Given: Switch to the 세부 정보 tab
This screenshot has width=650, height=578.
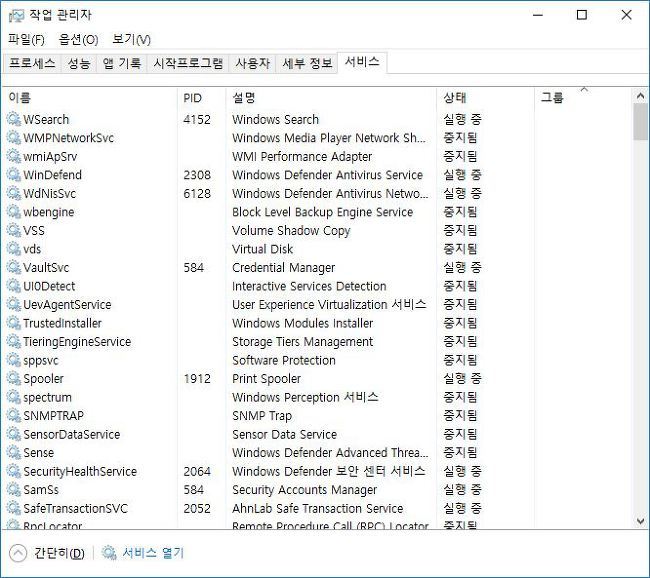Looking at the screenshot, I should pos(307,63).
